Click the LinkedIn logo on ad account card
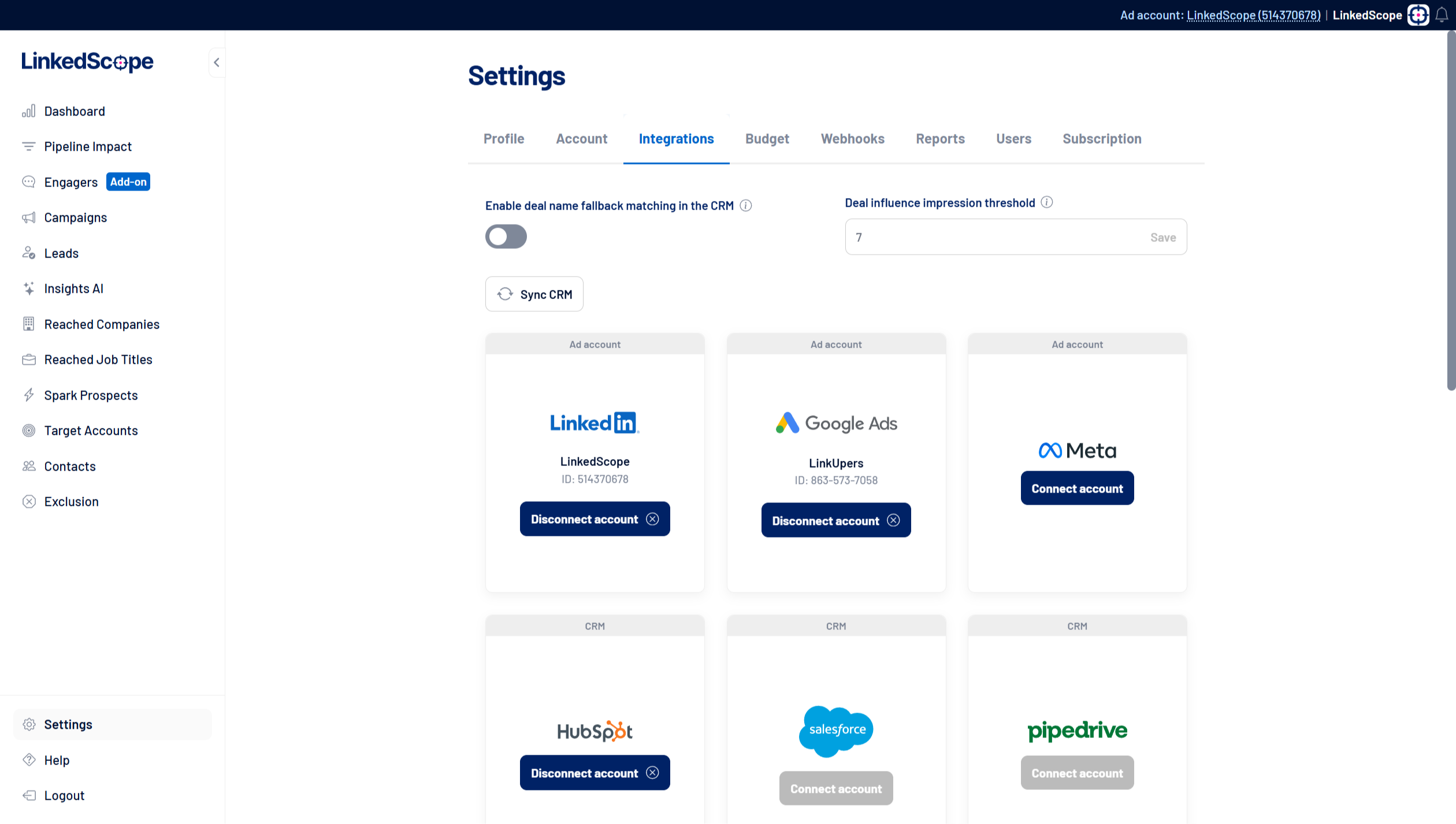The height and width of the screenshot is (824, 1456). [595, 423]
